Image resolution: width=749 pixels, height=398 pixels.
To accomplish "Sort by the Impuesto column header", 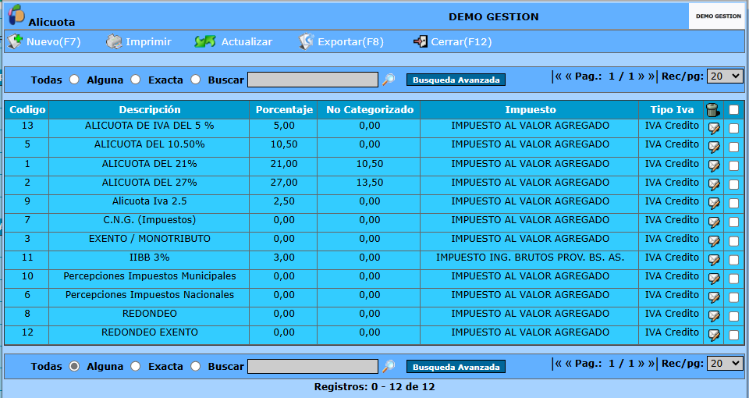I will point(530,110).
